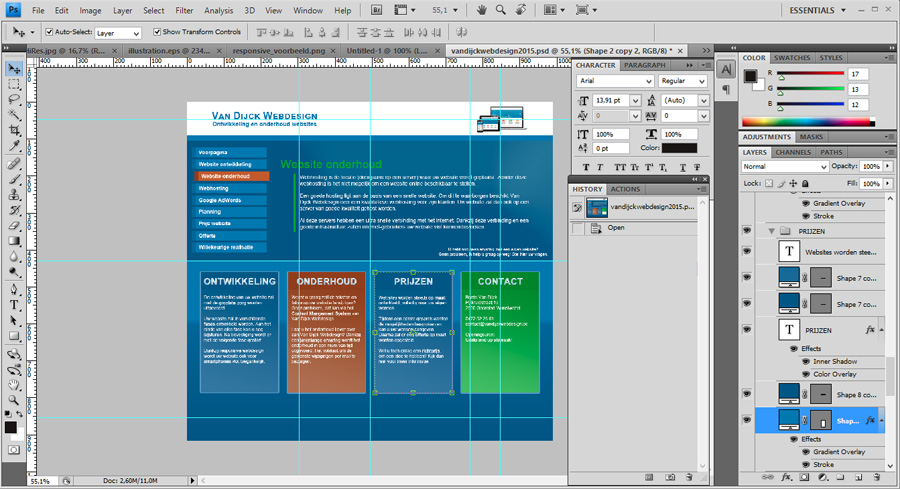Switch to responsive_voorbeeld.png document tab

pos(279,51)
